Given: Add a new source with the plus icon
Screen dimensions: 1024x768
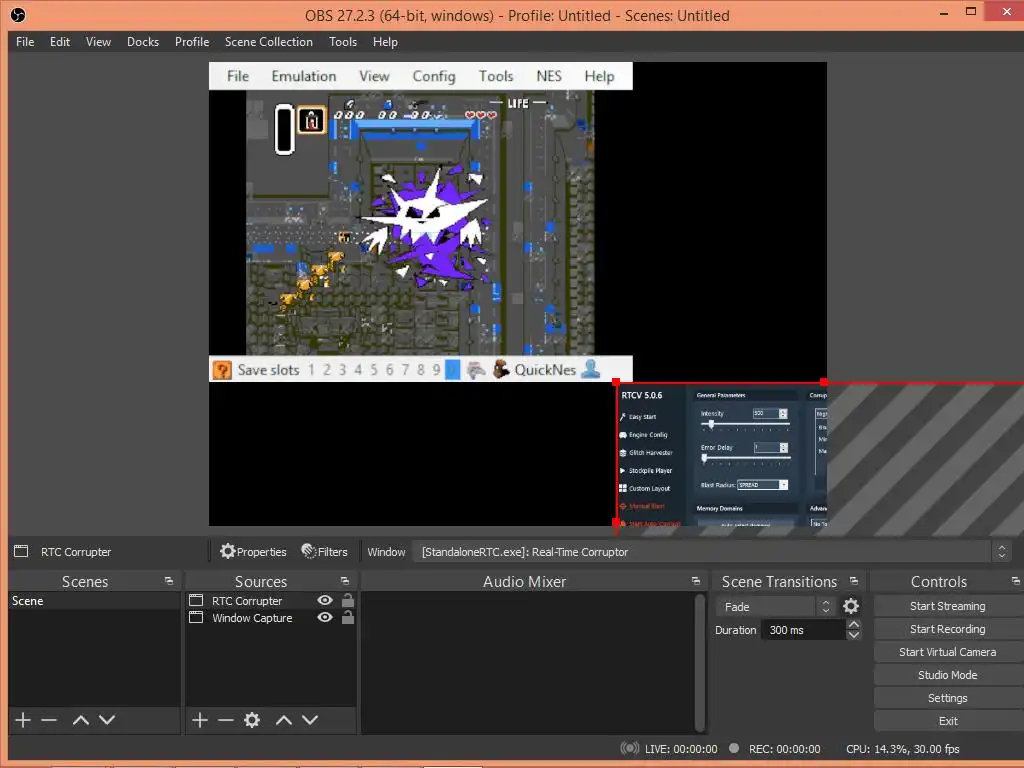Looking at the screenshot, I should (x=200, y=720).
